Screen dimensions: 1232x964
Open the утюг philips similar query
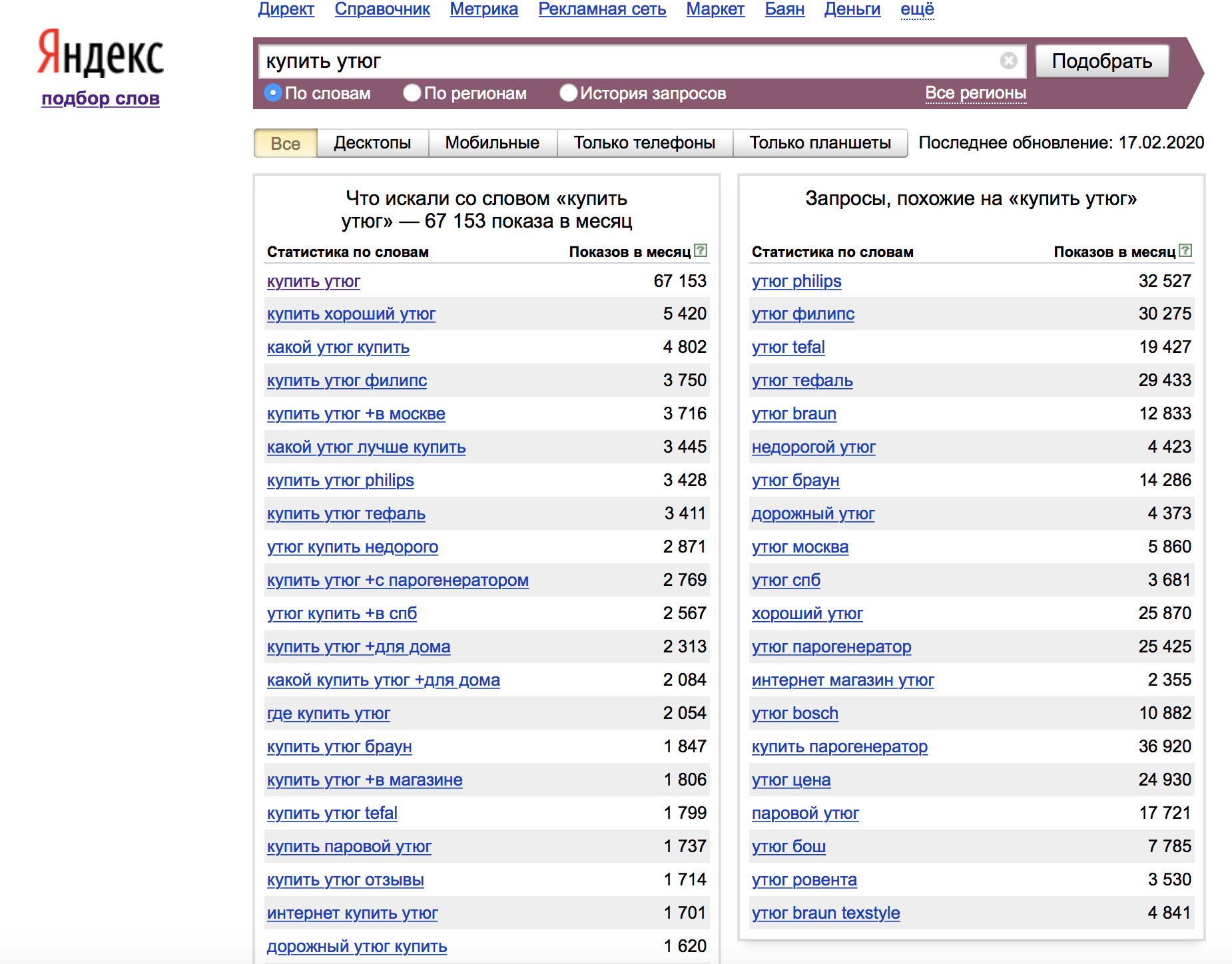point(796,282)
